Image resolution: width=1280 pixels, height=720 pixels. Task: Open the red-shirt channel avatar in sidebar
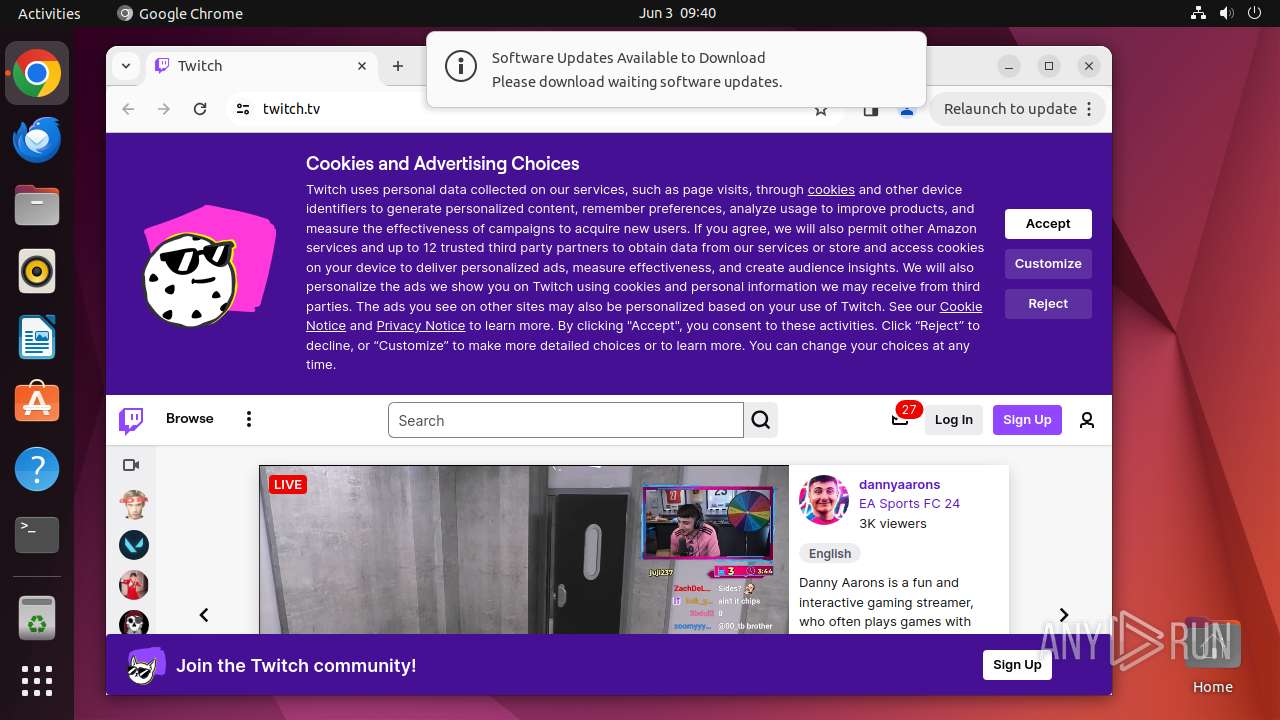pos(134,584)
